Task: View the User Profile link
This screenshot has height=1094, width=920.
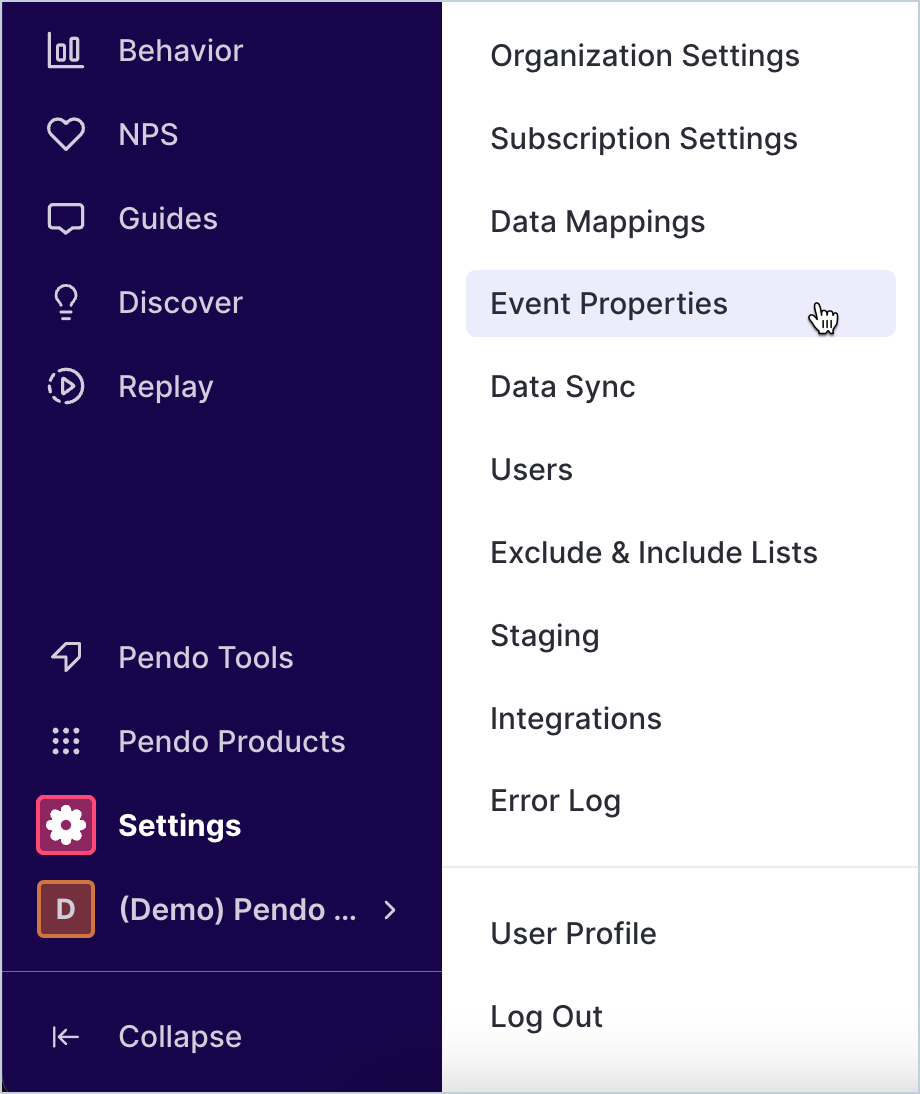Action: point(574,934)
